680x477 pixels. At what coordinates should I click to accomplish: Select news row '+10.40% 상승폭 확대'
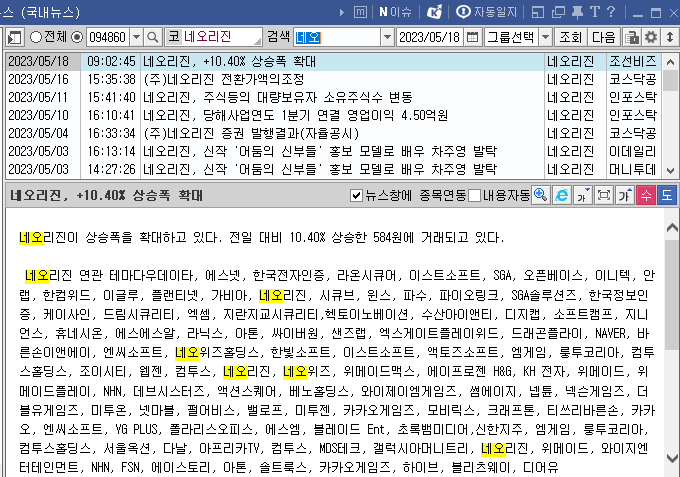point(333,62)
